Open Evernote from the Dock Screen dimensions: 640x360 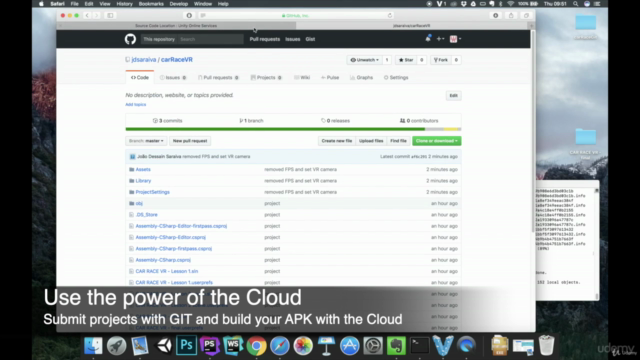tap(396, 346)
